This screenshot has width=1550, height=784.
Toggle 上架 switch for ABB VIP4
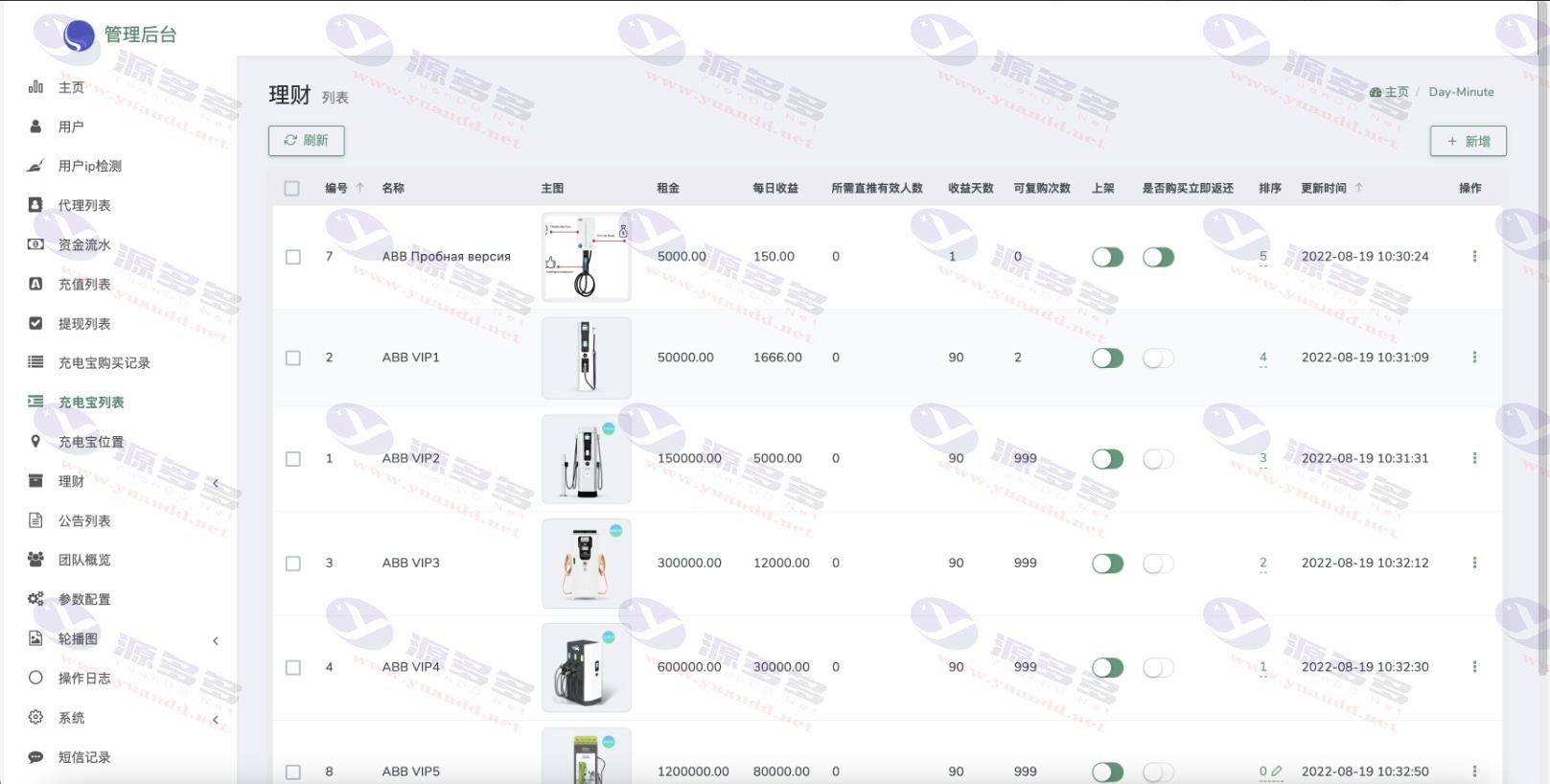coord(1107,667)
